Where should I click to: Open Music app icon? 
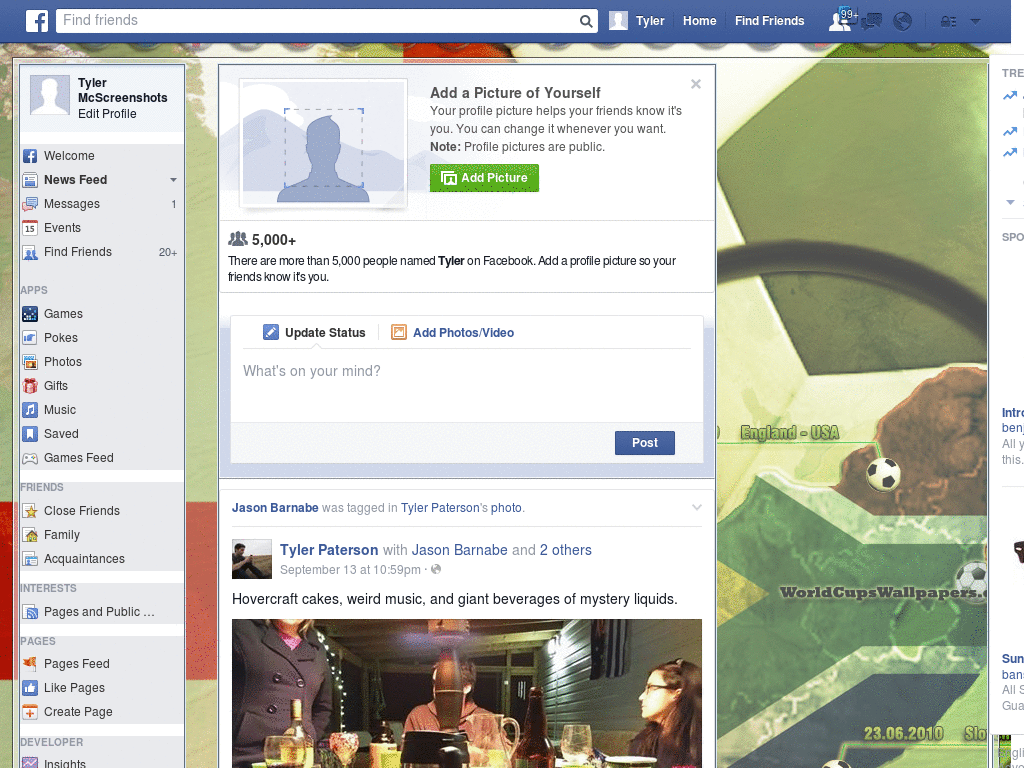[30, 410]
